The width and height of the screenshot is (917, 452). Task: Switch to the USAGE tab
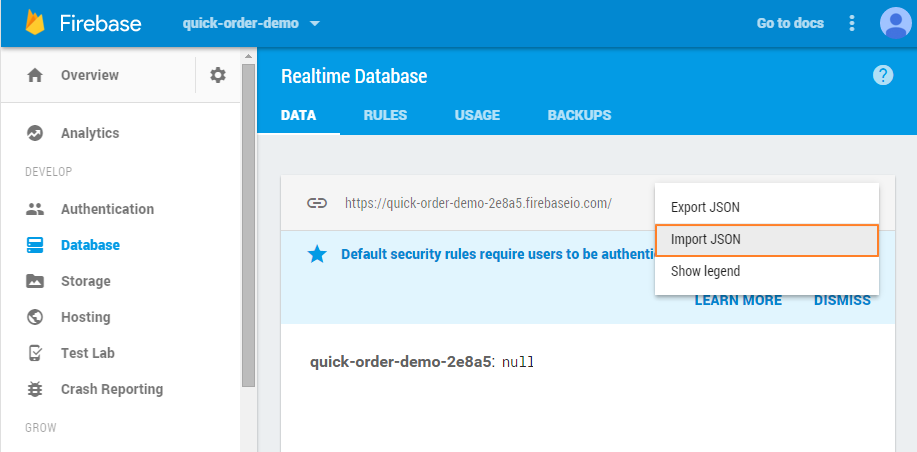[477, 115]
